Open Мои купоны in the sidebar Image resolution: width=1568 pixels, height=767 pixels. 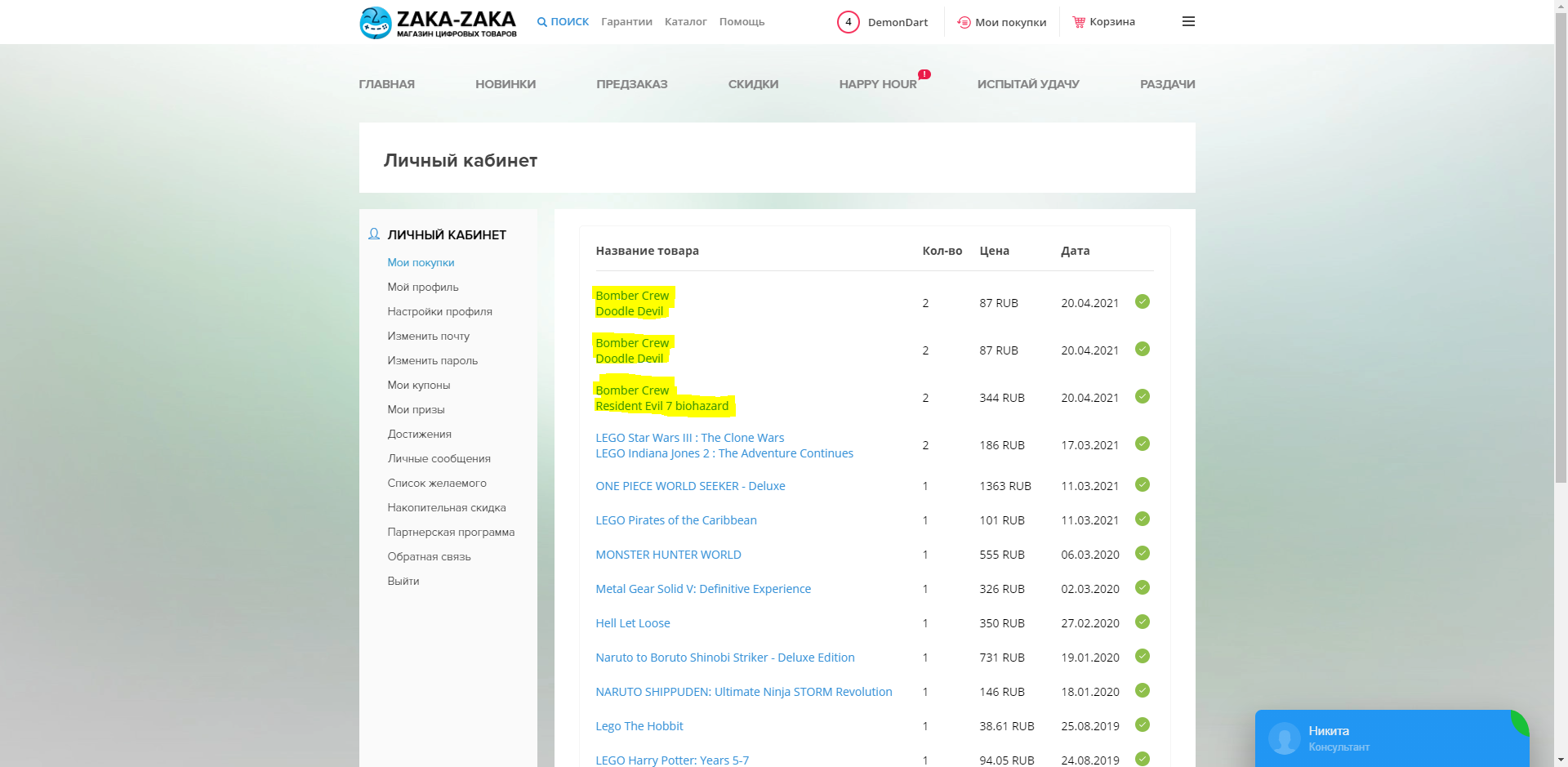pyautogui.click(x=419, y=385)
